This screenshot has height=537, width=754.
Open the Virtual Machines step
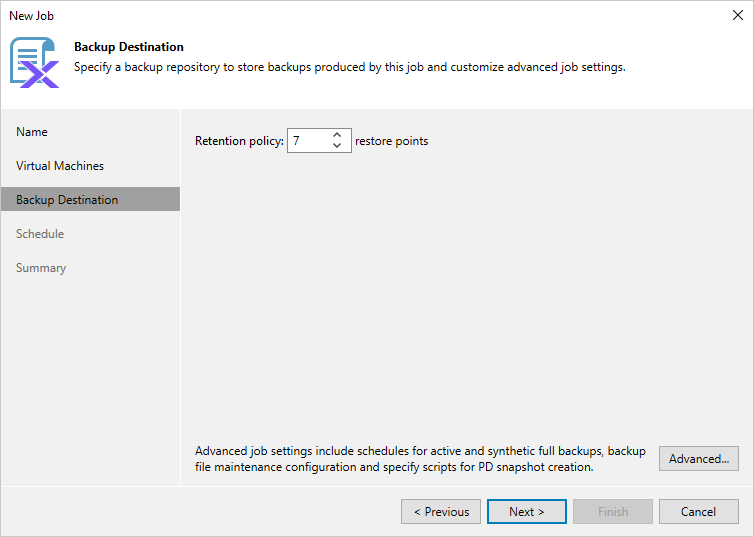[x=60, y=166]
